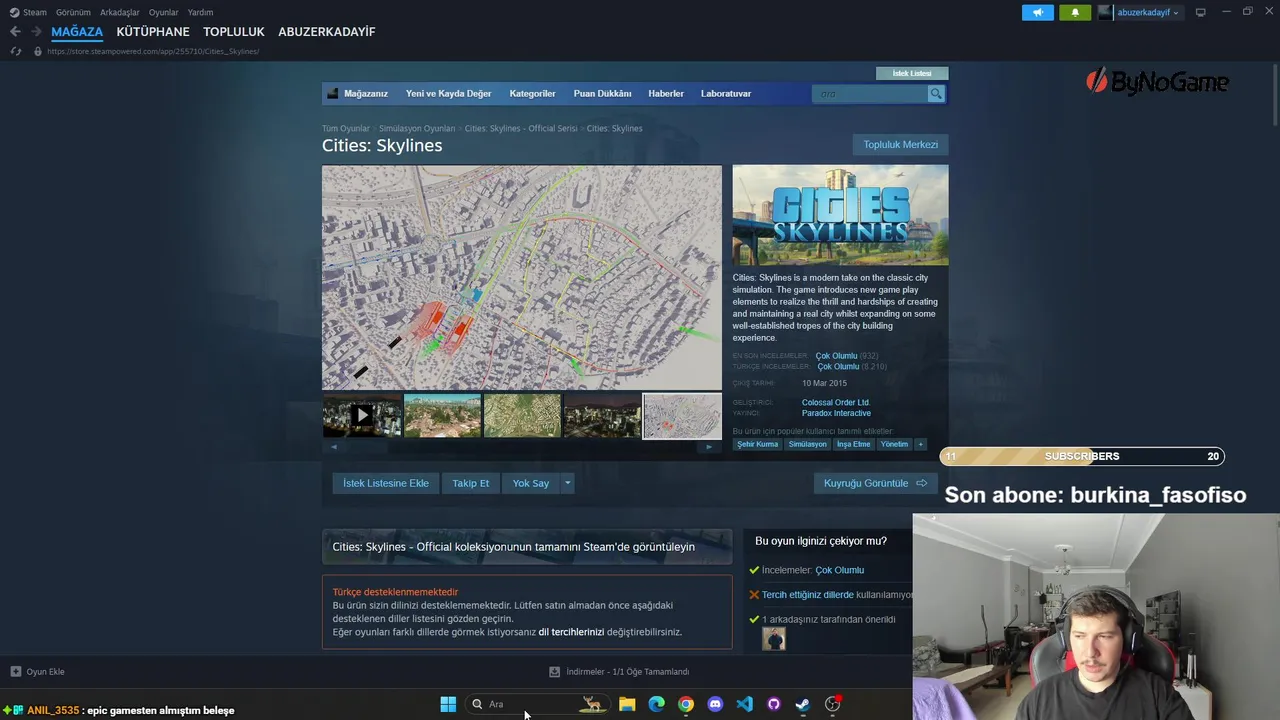The width and height of the screenshot is (1280, 720).
Task: Open the ABUZERKADAYIF profile tab
Action: (x=327, y=32)
